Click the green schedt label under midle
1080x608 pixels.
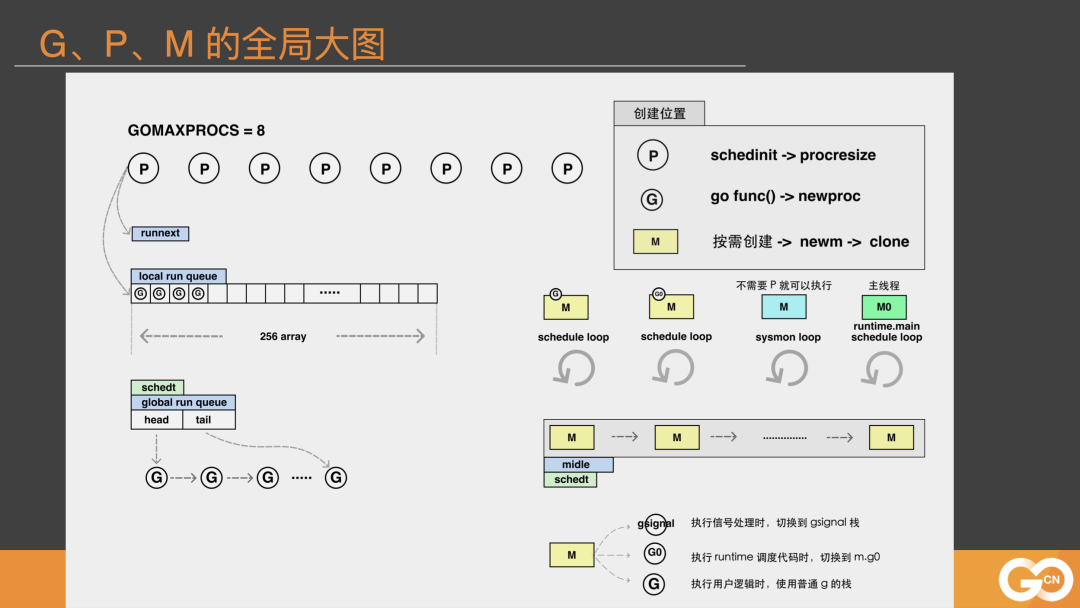(570, 480)
